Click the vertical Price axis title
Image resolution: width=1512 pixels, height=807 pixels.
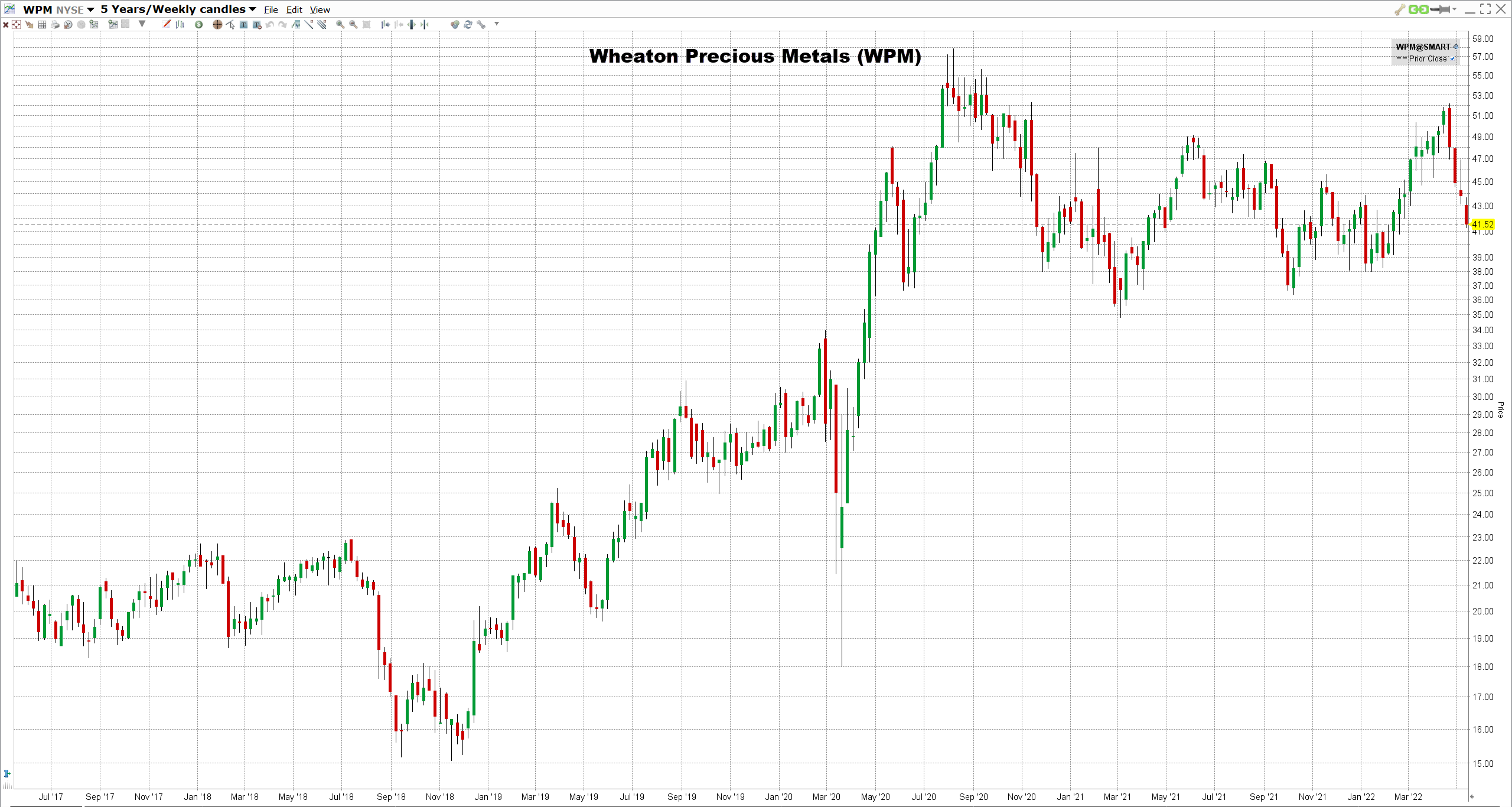click(x=1501, y=409)
